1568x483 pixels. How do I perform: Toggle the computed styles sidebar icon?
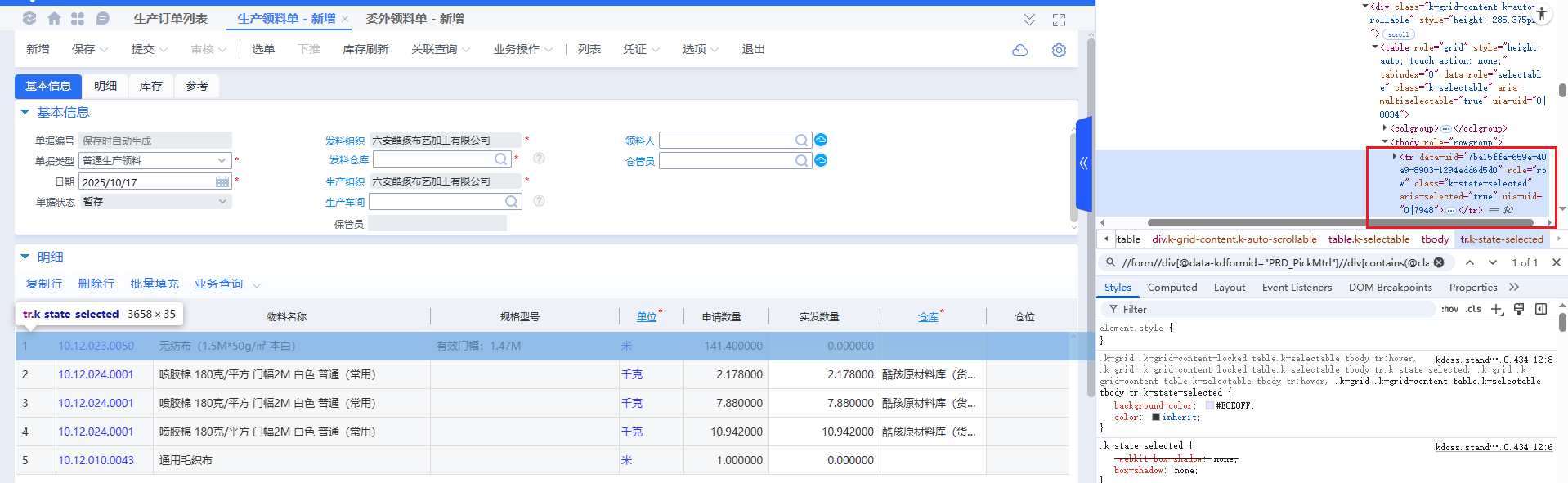[x=1541, y=309]
